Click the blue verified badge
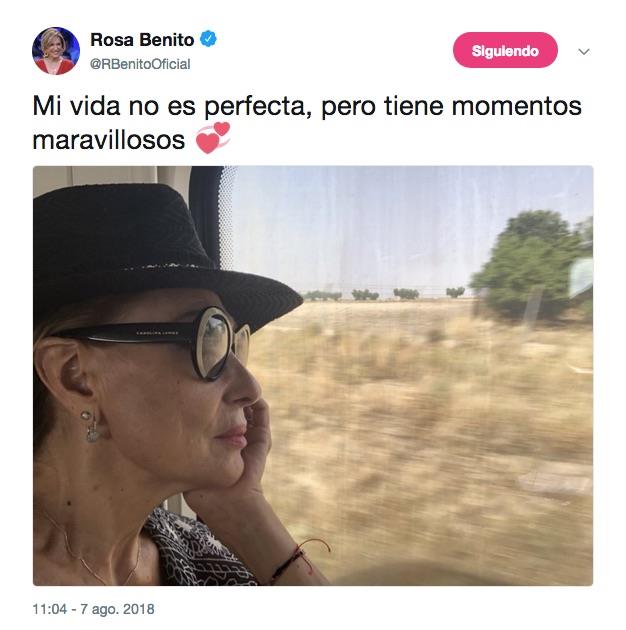This screenshot has width=626, height=630. (x=208, y=39)
